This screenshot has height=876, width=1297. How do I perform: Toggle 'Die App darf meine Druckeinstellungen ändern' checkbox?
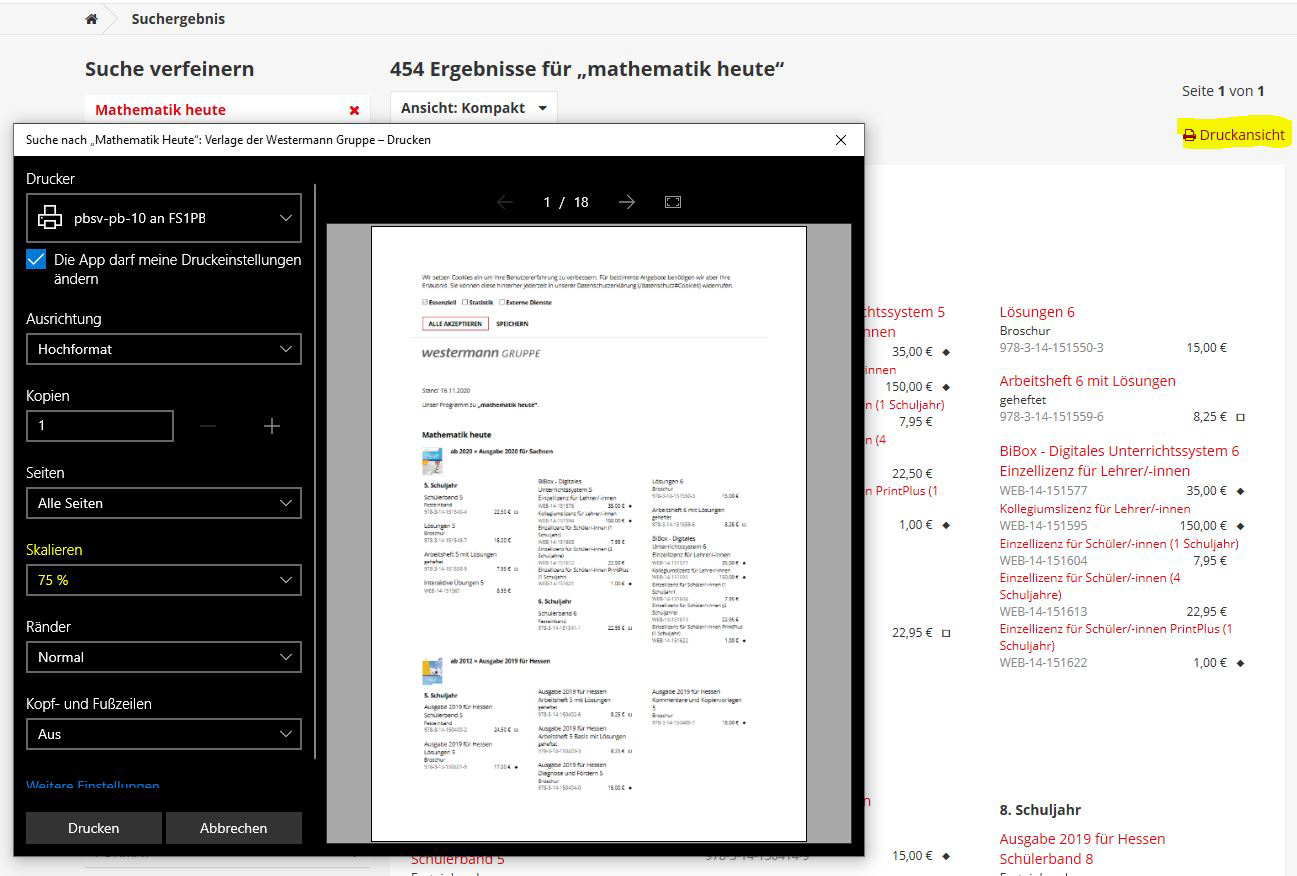pos(36,260)
